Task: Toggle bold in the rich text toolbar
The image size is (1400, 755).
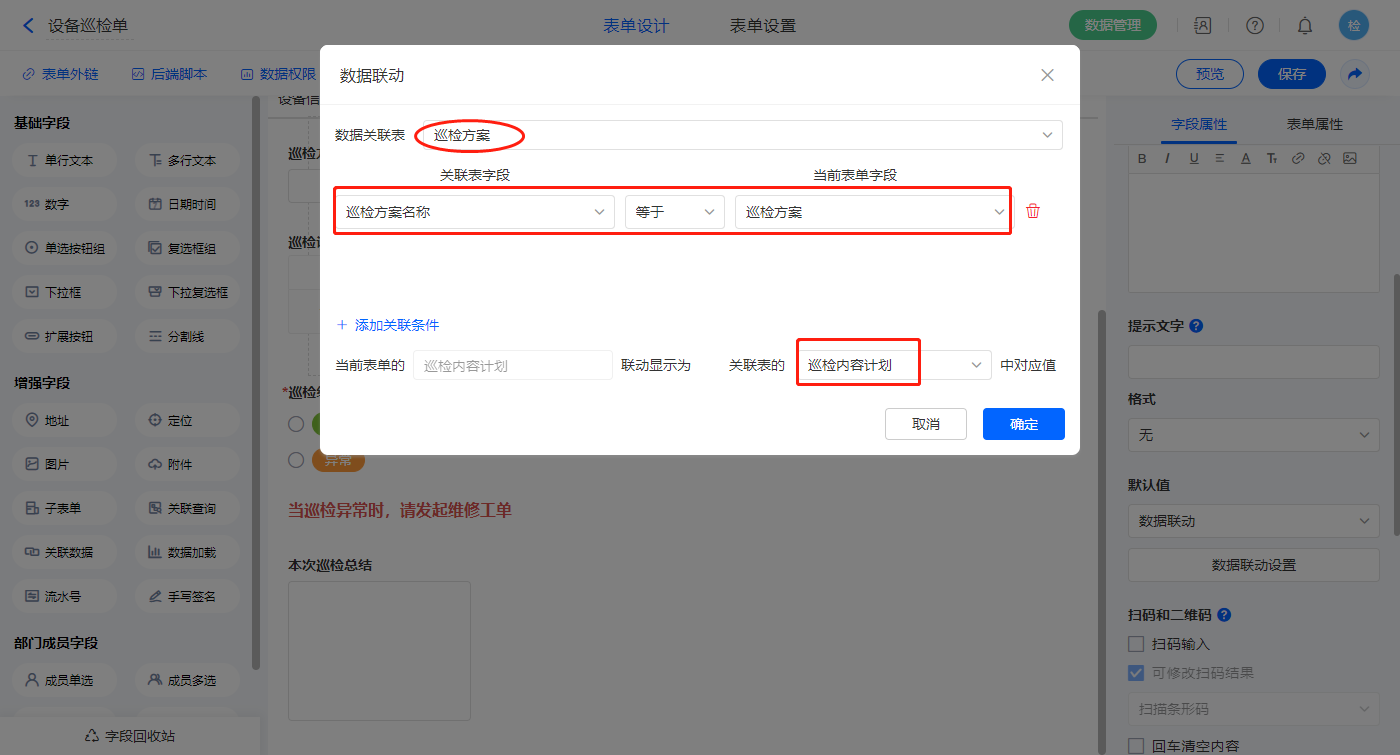Action: (1143, 158)
